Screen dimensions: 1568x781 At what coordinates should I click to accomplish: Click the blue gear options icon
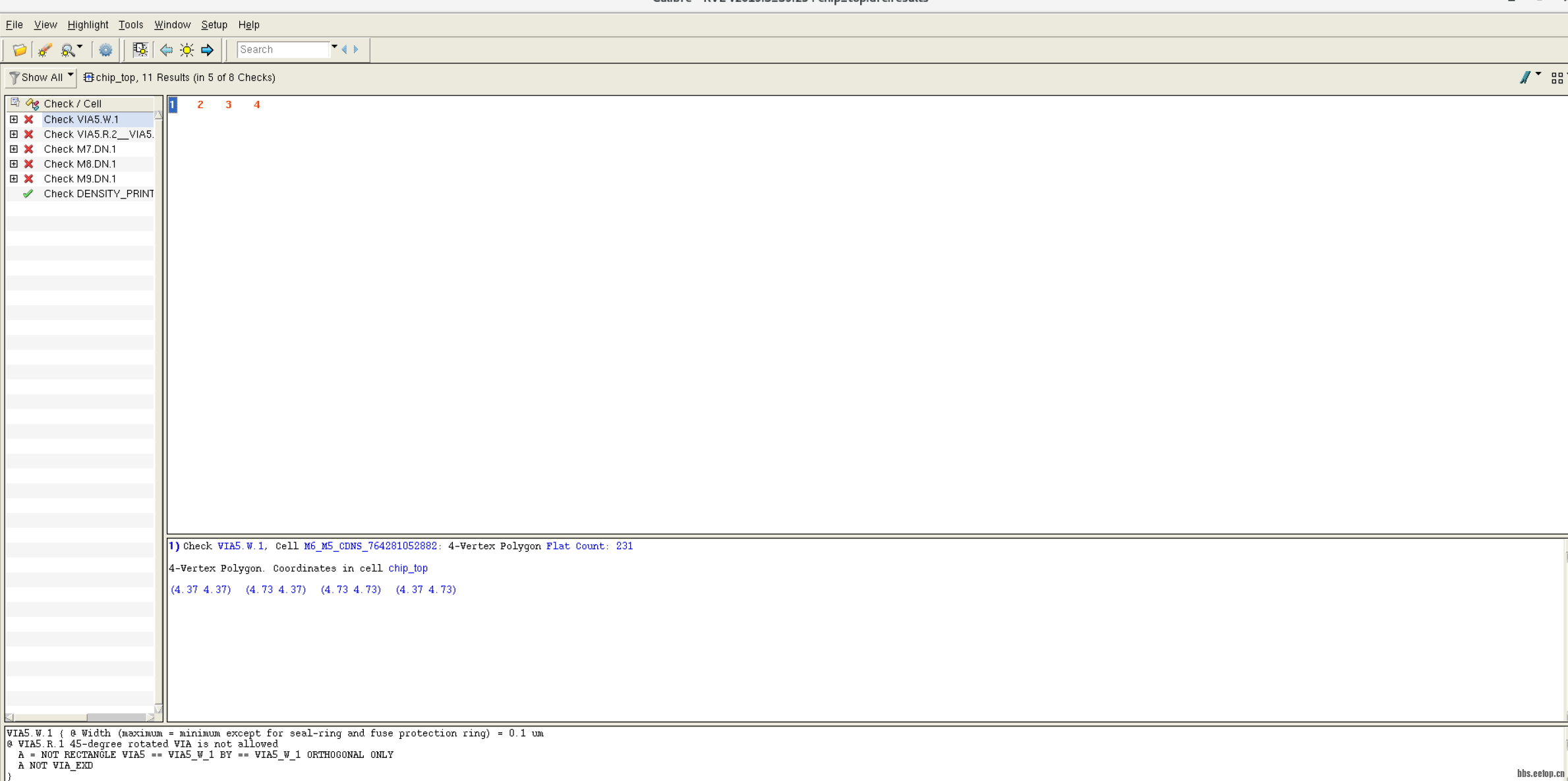(x=105, y=49)
